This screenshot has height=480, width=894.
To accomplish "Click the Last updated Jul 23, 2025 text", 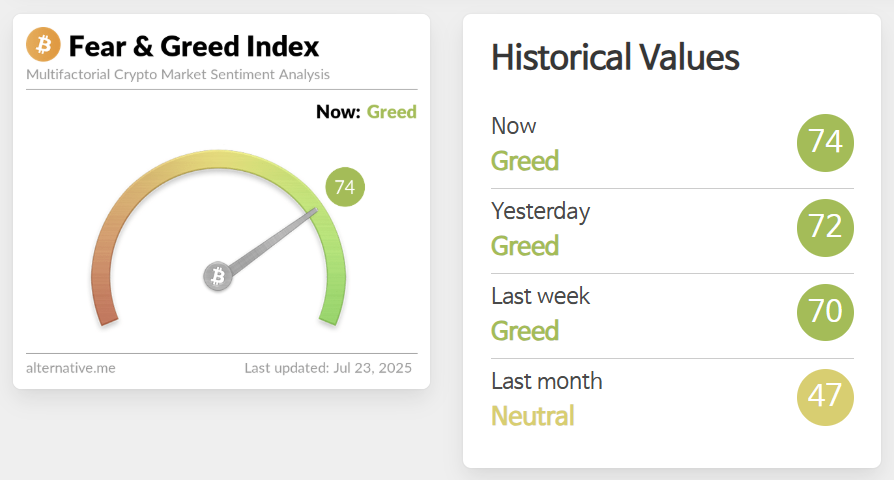I will (330, 368).
